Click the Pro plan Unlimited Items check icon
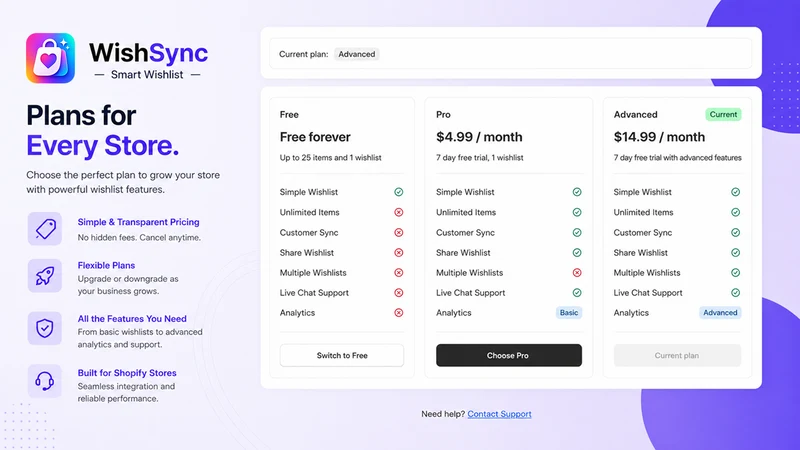Viewport: 800px width, 450px height. tap(577, 212)
